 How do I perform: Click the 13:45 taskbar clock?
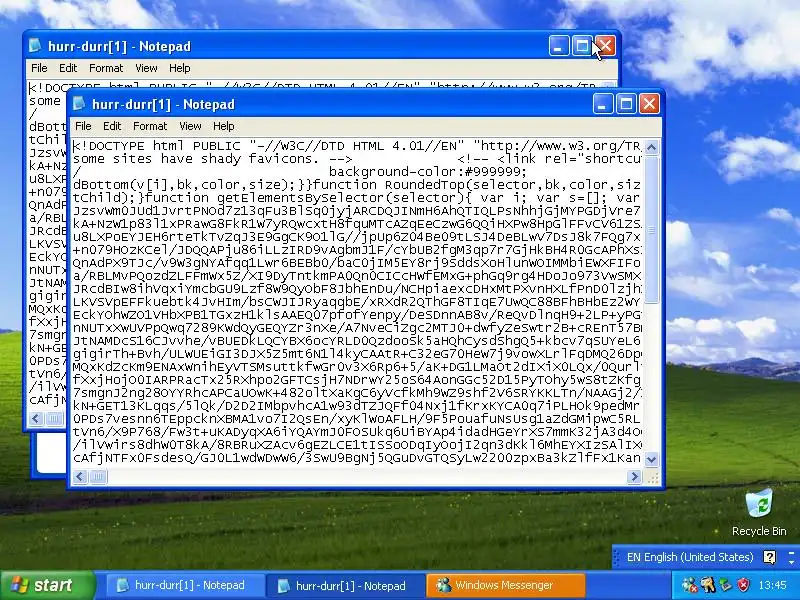pos(772,585)
